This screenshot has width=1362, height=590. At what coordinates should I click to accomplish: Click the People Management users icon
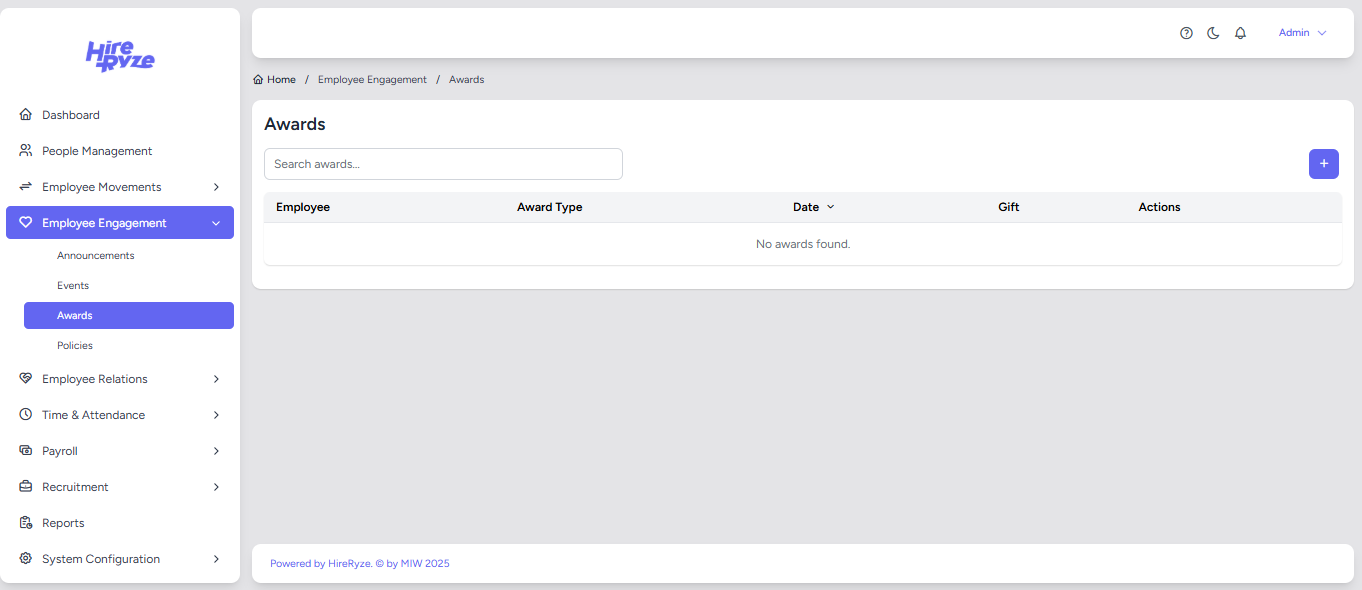26,151
